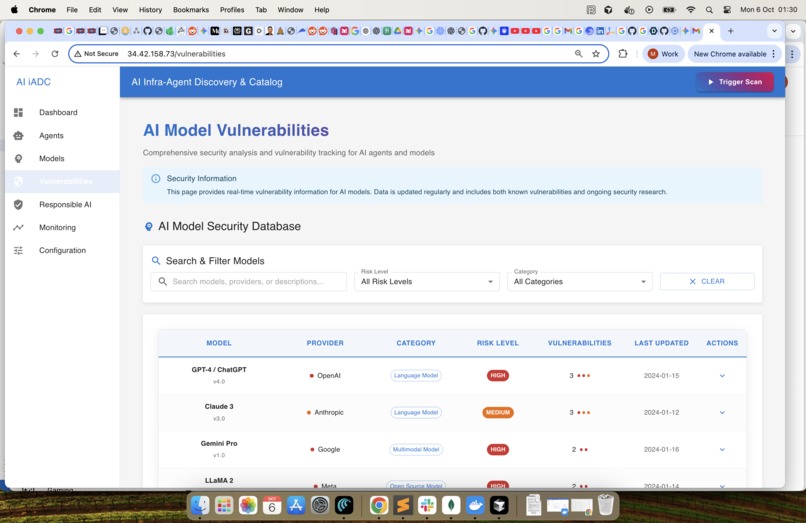Open the Window menu
Image resolution: width=806 pixels, height=523 pixels.
click(290, 10)
